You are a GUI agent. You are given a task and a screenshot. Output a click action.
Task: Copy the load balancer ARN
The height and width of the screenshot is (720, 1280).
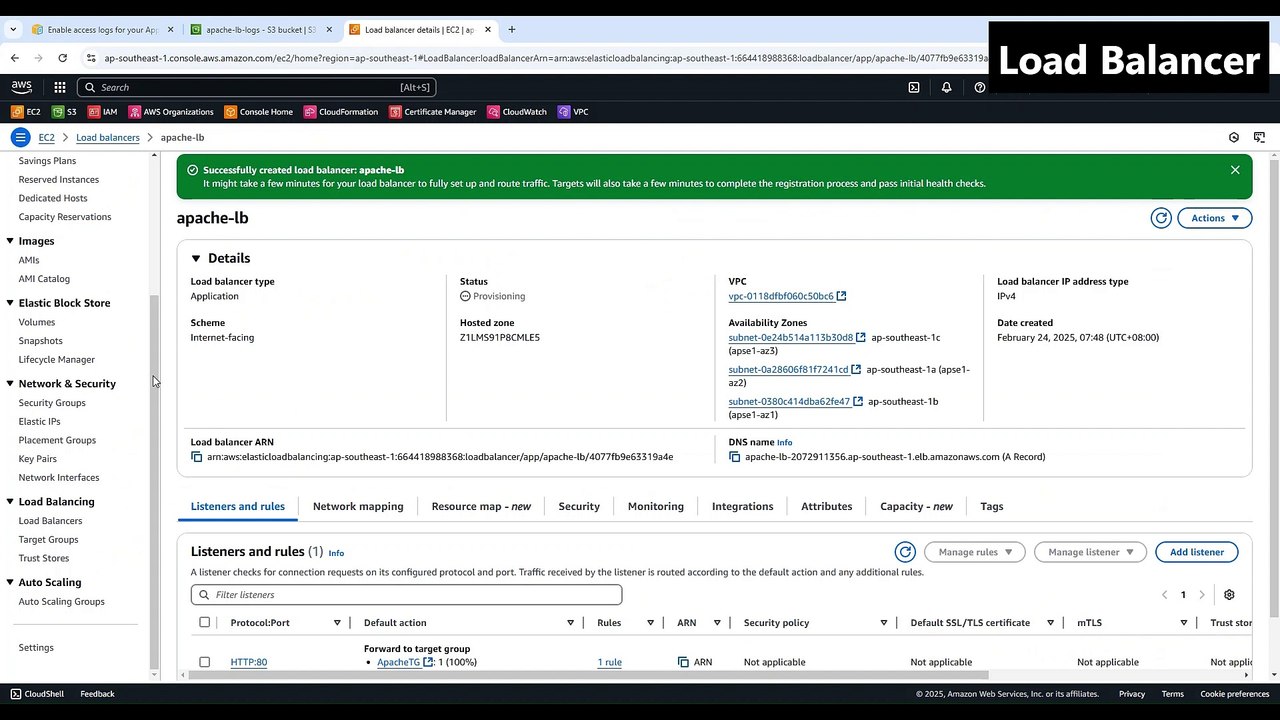point(197,457)
